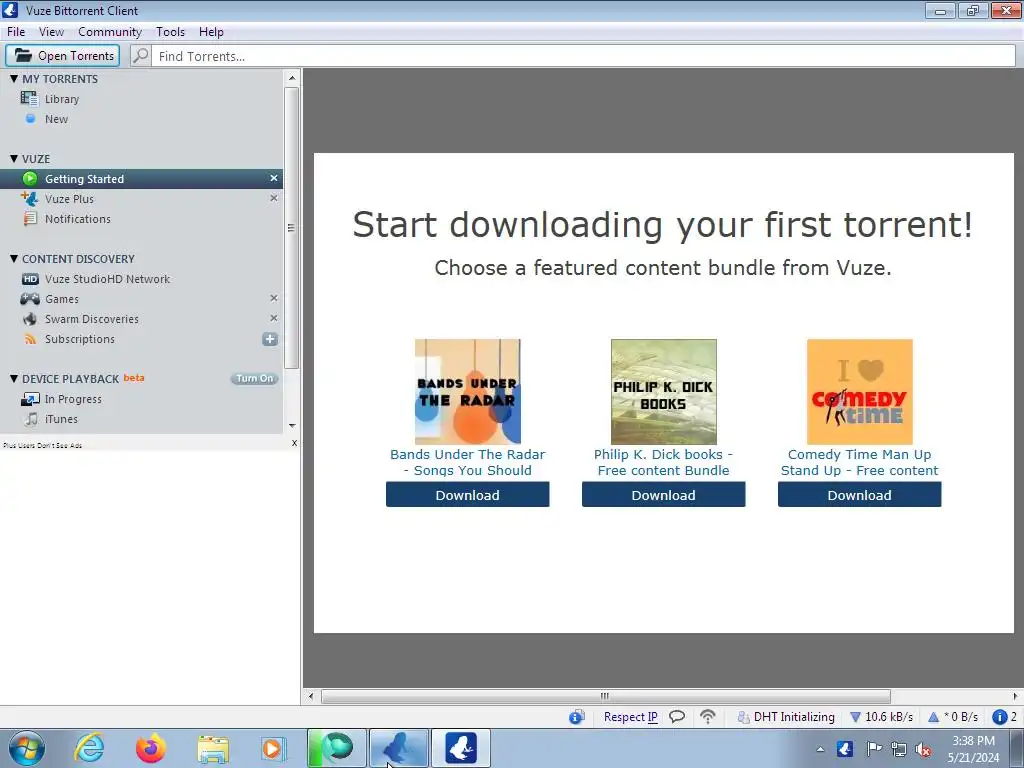This screenshot has width=1024, height=768.
Task: Click Vuze frog icon in system tray
Action: [844, 749]
